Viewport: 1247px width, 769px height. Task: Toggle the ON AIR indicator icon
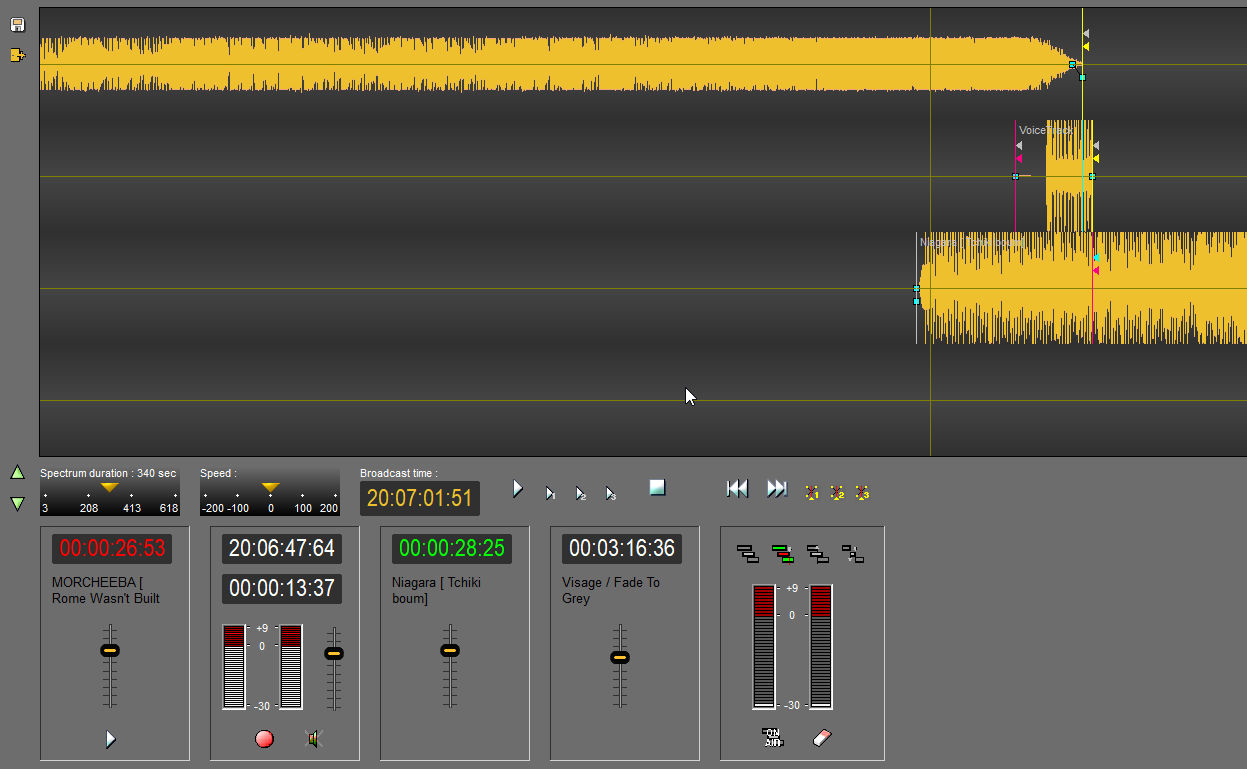pyautogui.click(x=772, y=738)
